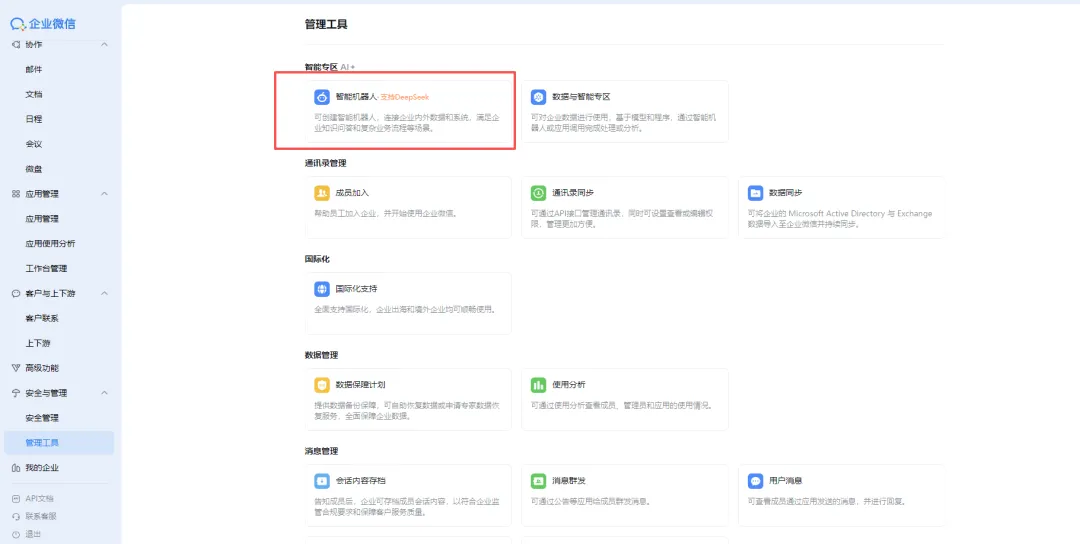
Task: Open the 成员加入 card title
Action: pyautogui.click(x=352, y=193)
